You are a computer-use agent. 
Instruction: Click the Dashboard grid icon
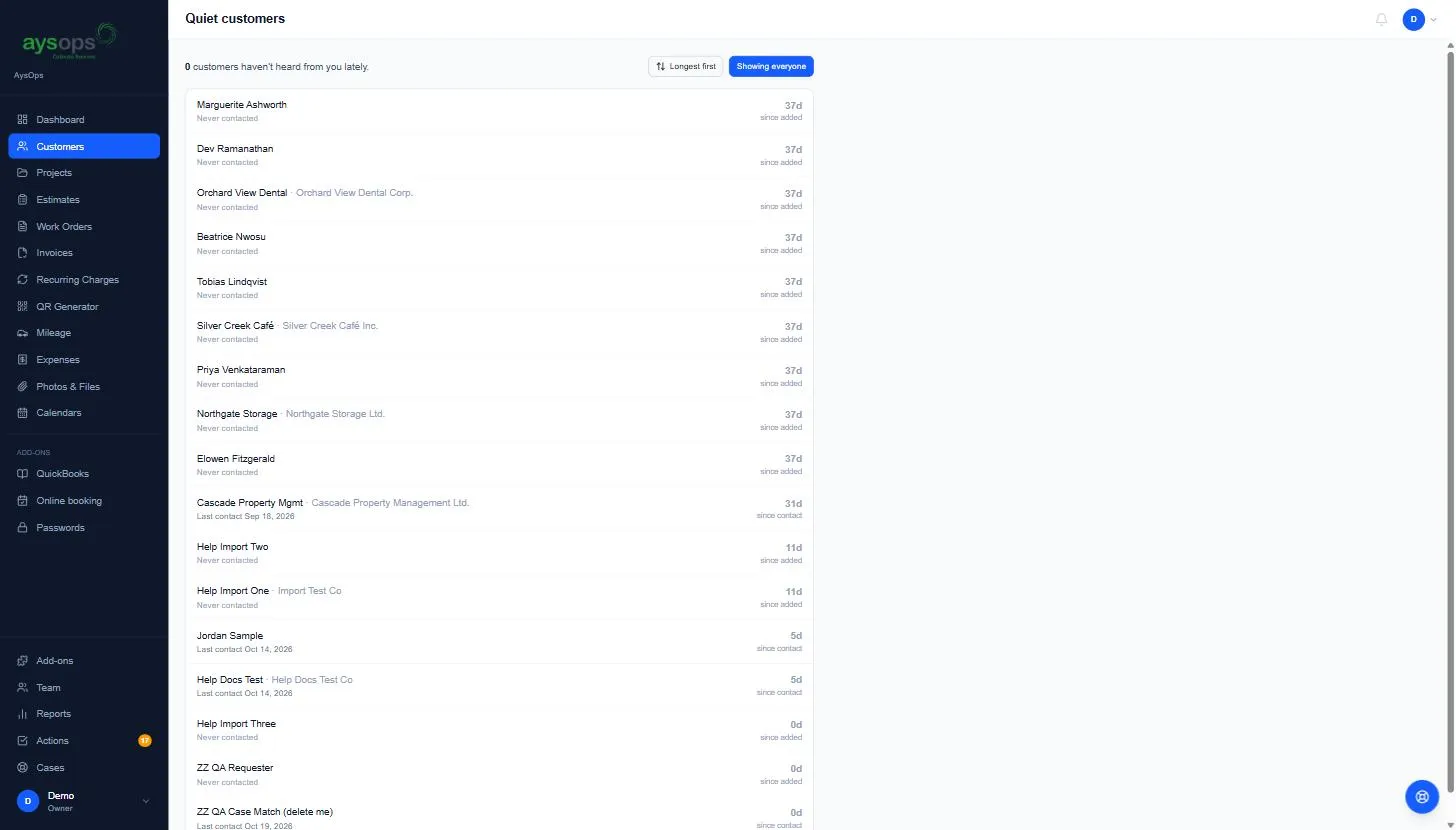[x=23, y=120]
